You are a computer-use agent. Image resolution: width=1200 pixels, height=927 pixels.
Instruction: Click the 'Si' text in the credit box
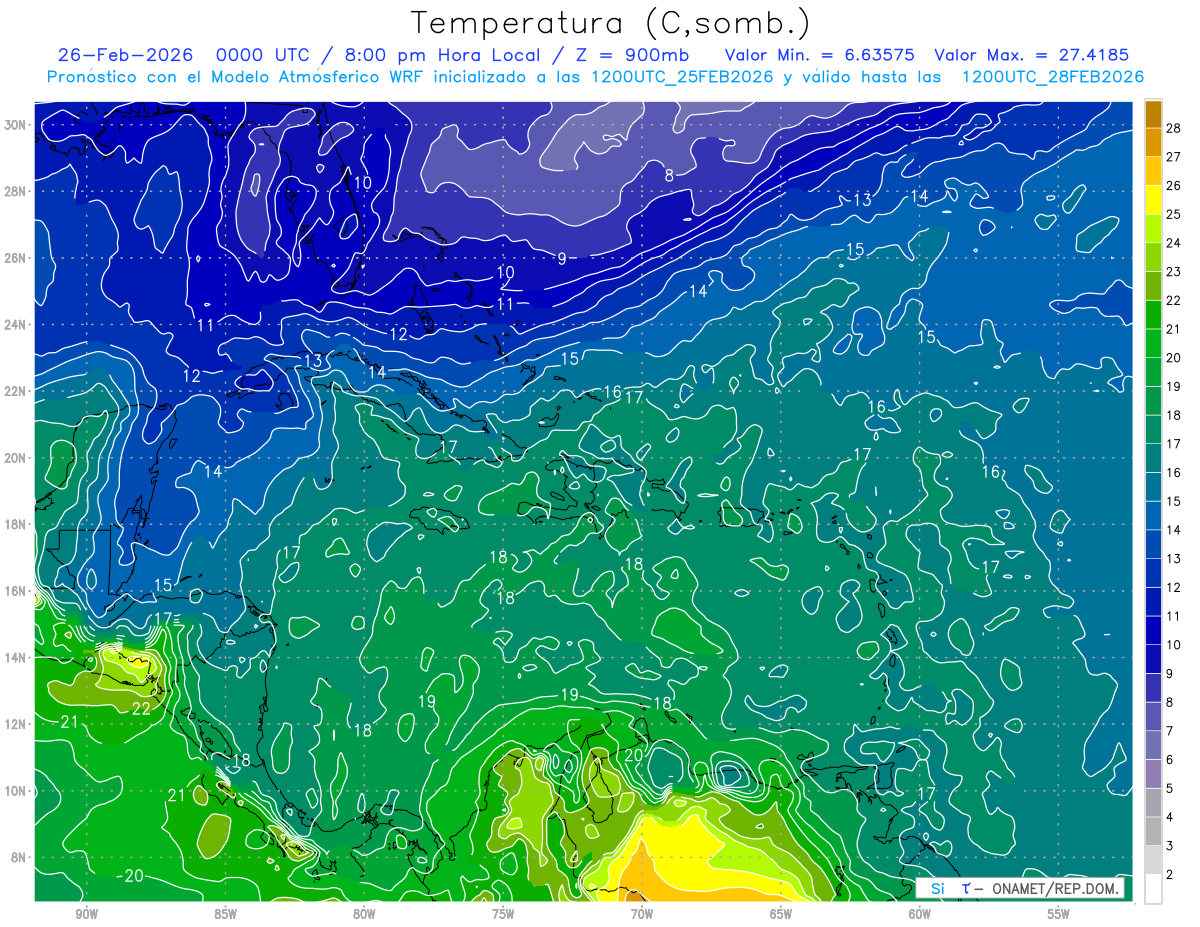tap(937, 888)
